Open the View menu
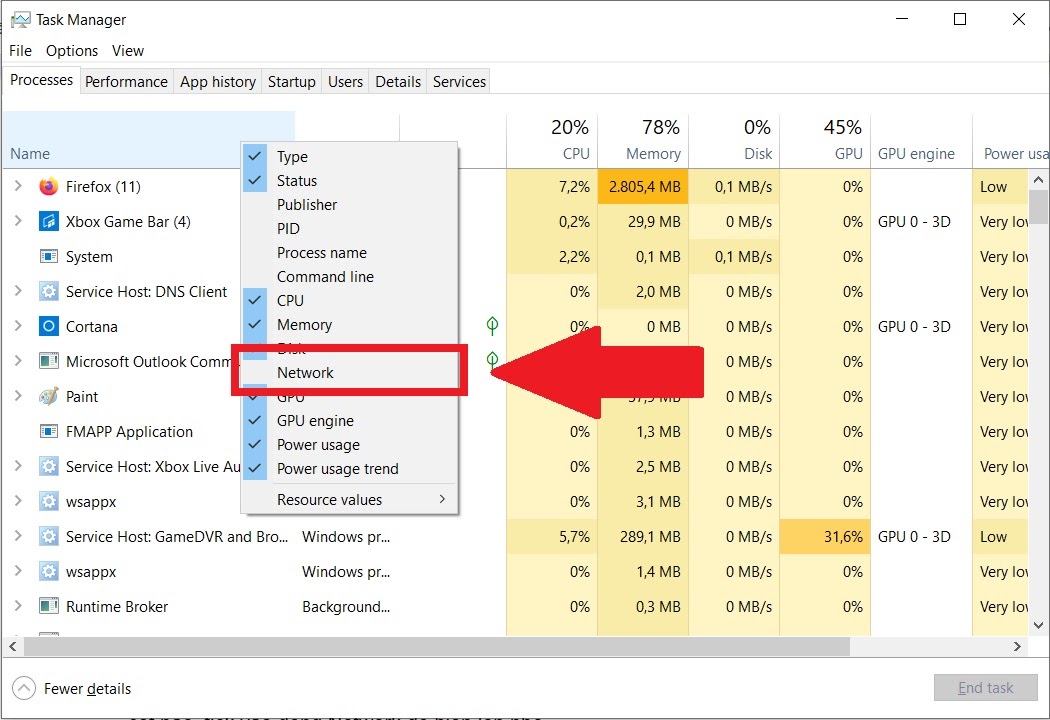This screenshot has height=720, width=1050. coord(128,51)
